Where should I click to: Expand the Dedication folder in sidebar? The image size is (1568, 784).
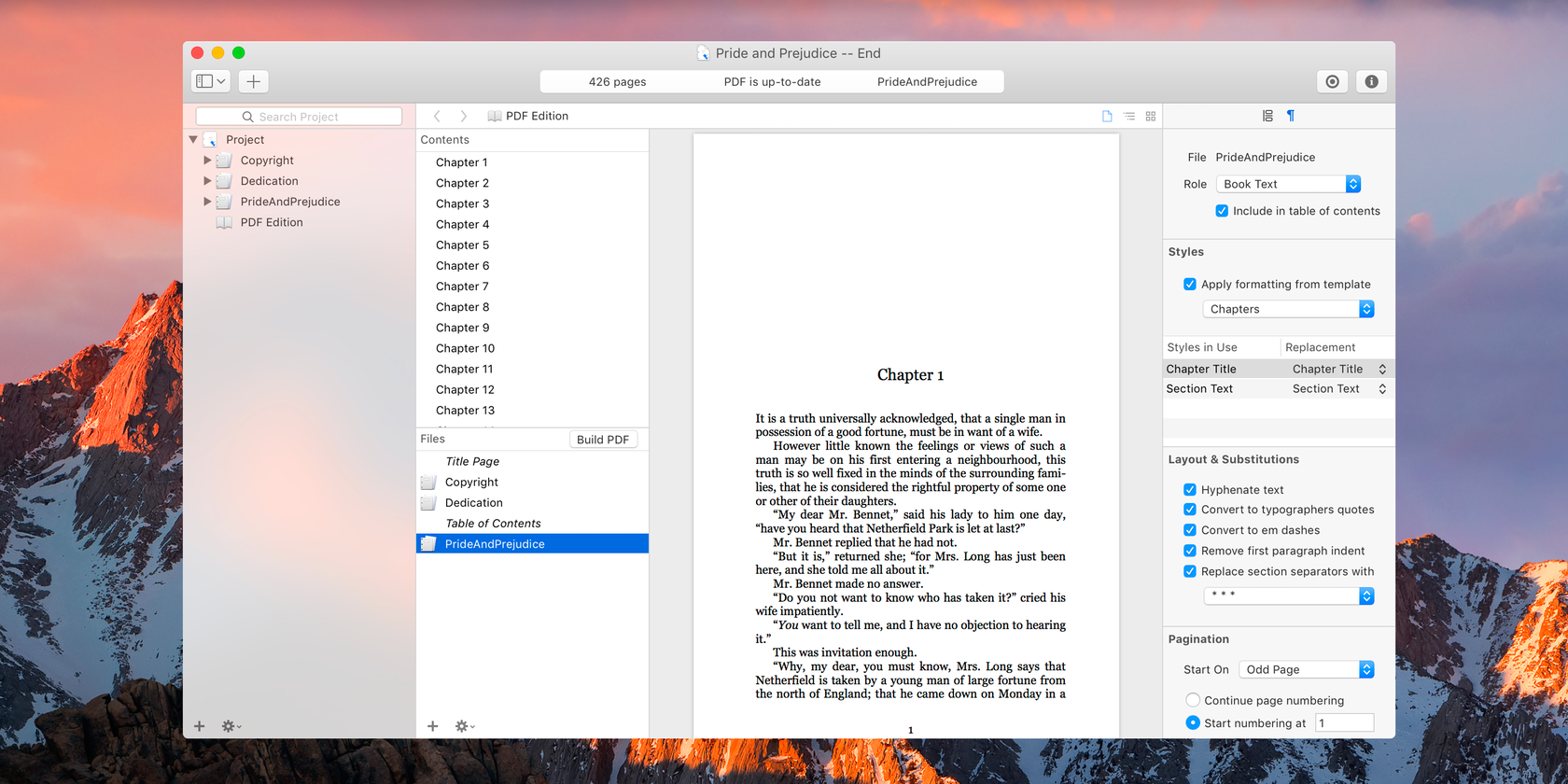(207, 181)
